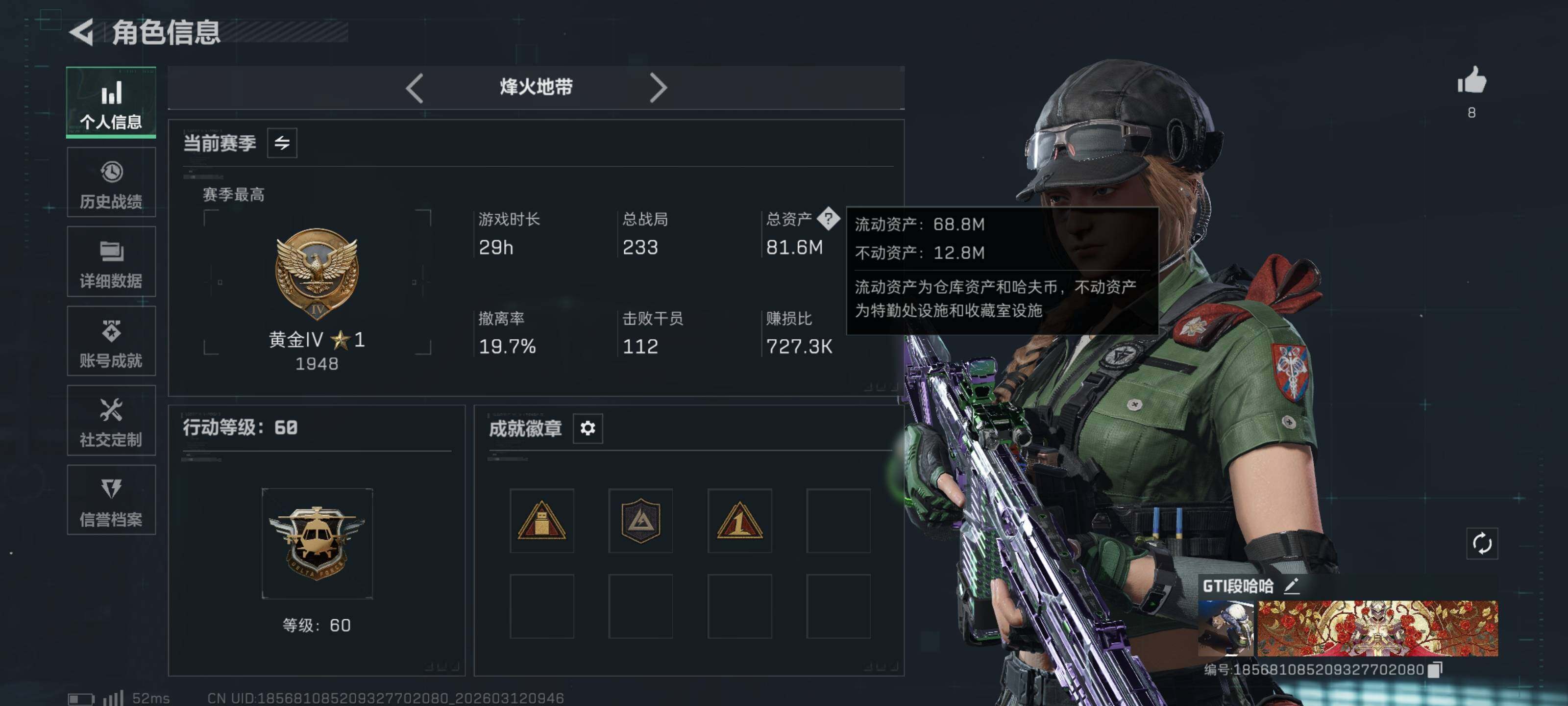
Task: Open the 详细数据 tab
Action: 111,261
